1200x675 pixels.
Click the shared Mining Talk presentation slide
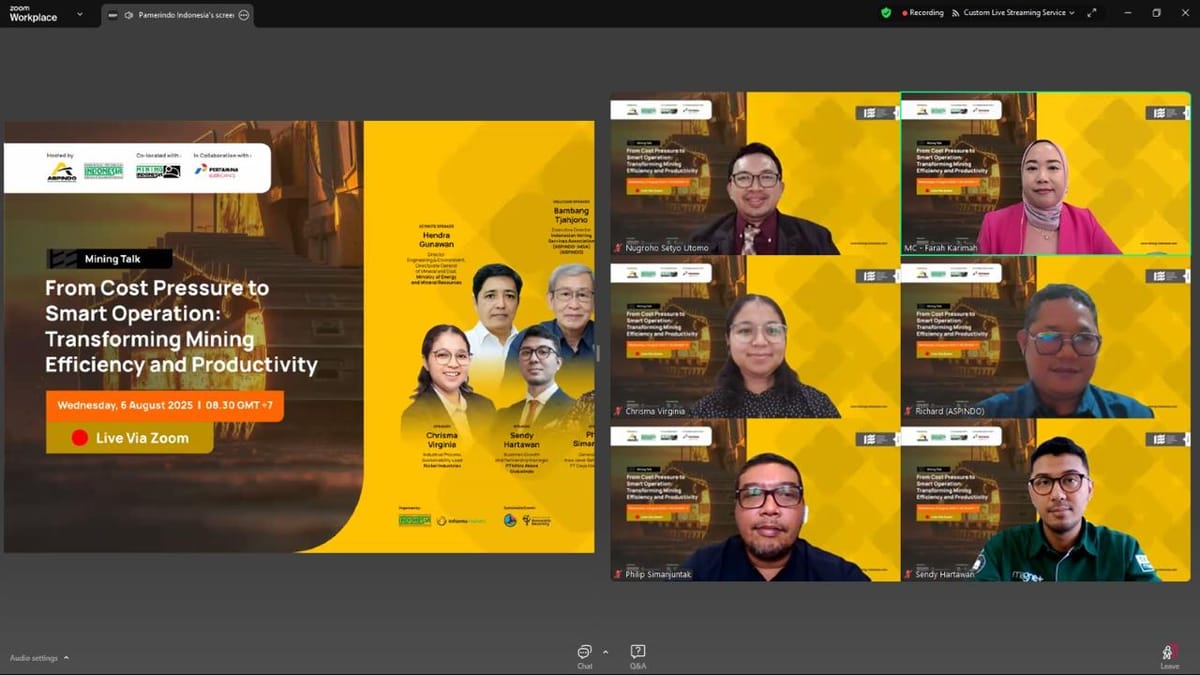tap(299, 336)
